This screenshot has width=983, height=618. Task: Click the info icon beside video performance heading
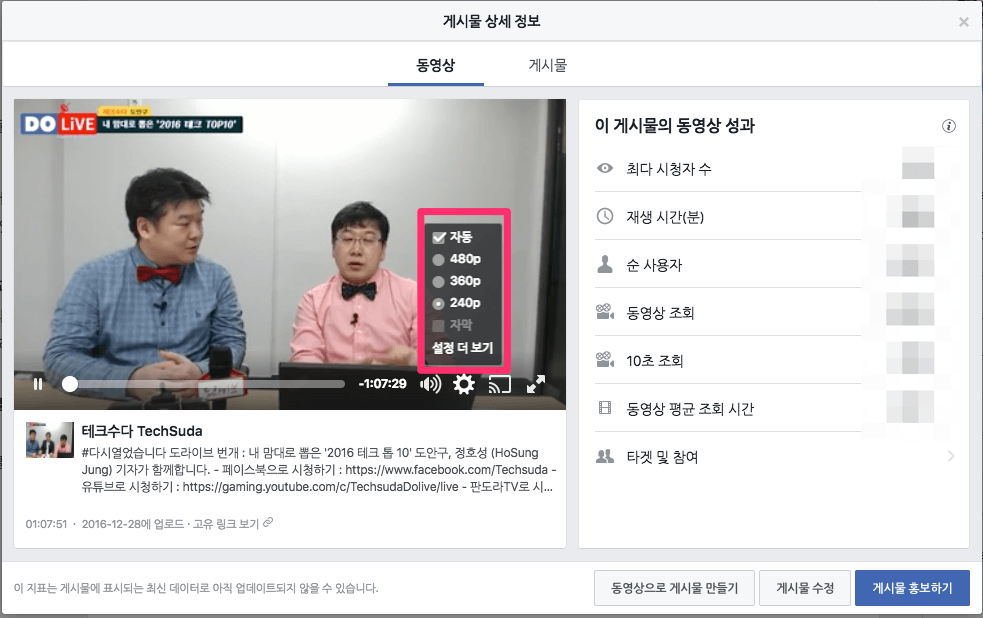(x=949, y=126)
